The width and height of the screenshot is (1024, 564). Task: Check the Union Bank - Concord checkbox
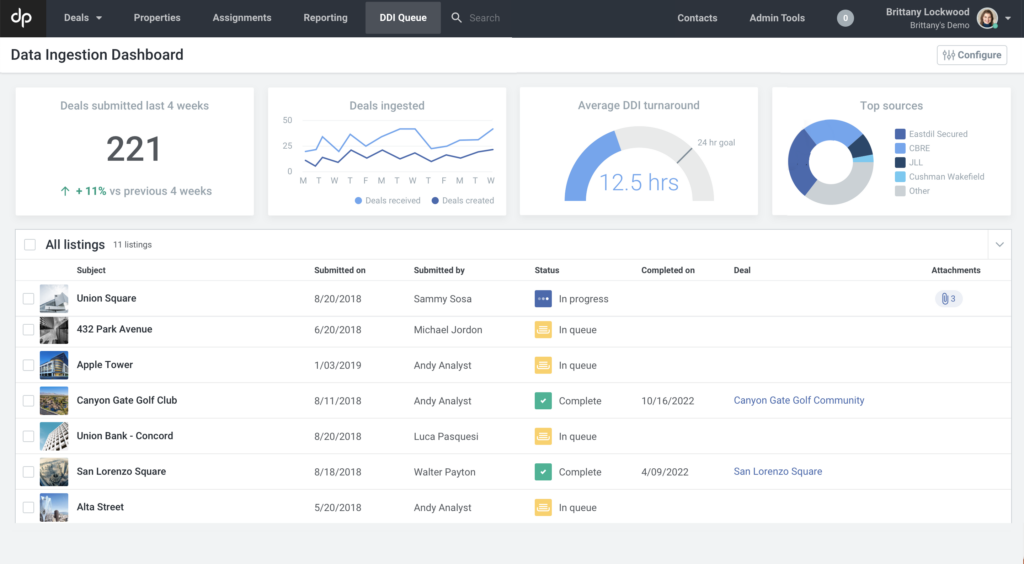click(x=28, y=436)
